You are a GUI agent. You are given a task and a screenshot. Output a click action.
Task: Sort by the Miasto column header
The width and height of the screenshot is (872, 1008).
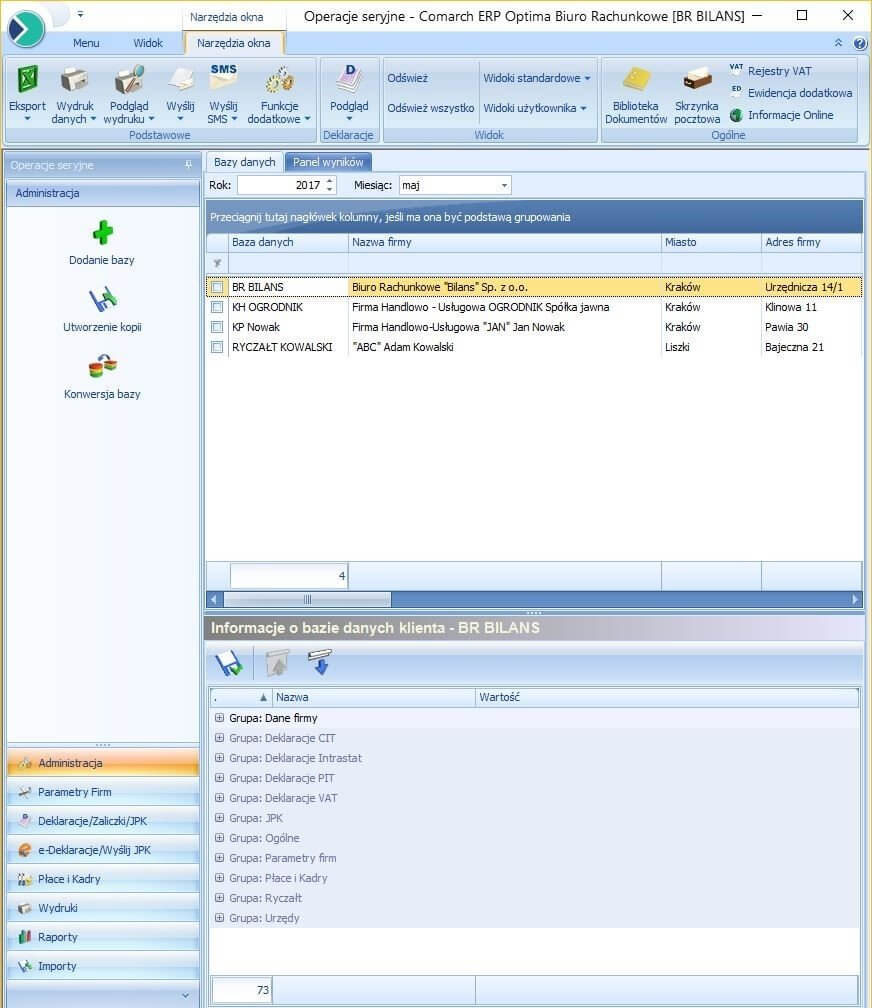click(x=711, y=242)
